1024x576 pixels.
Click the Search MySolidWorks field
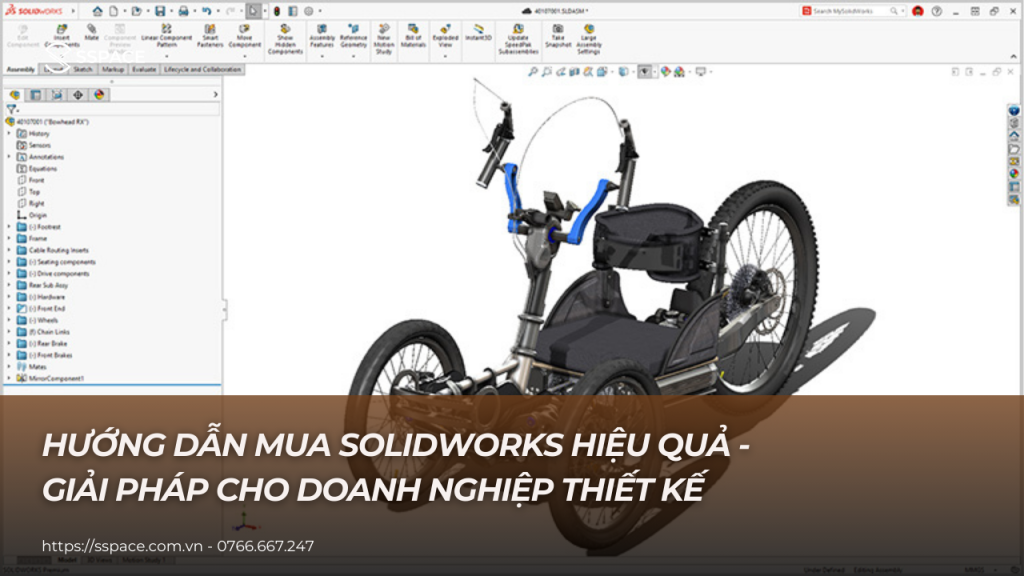(852, 11)
